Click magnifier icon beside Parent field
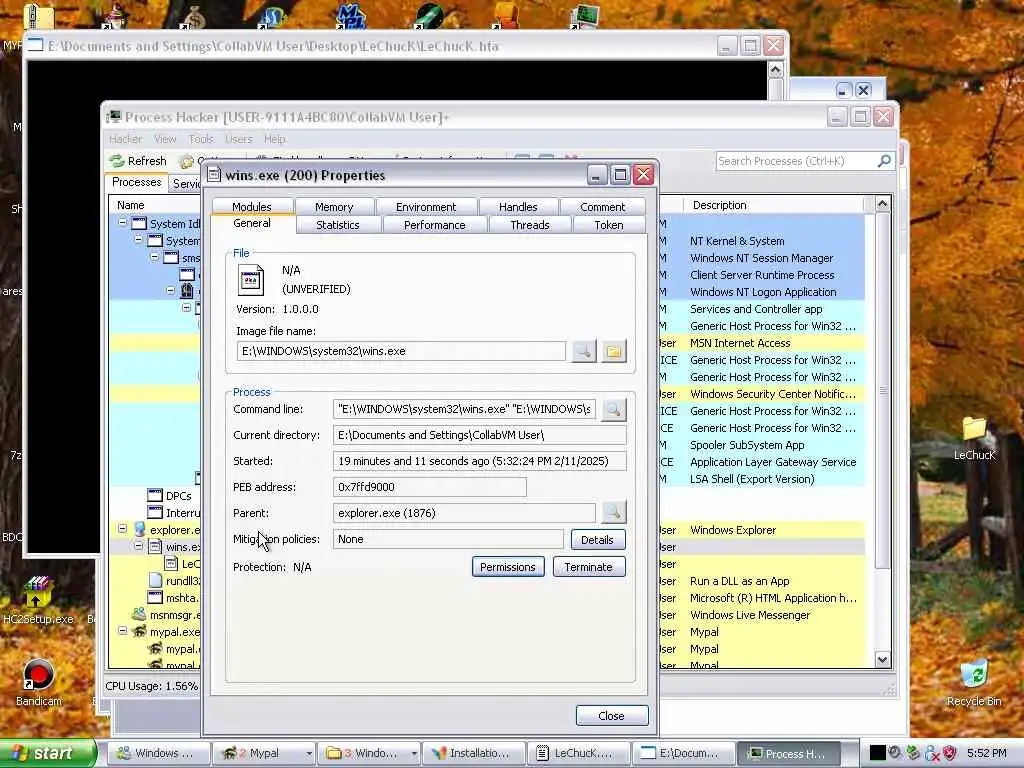 (x=613, y=513)
